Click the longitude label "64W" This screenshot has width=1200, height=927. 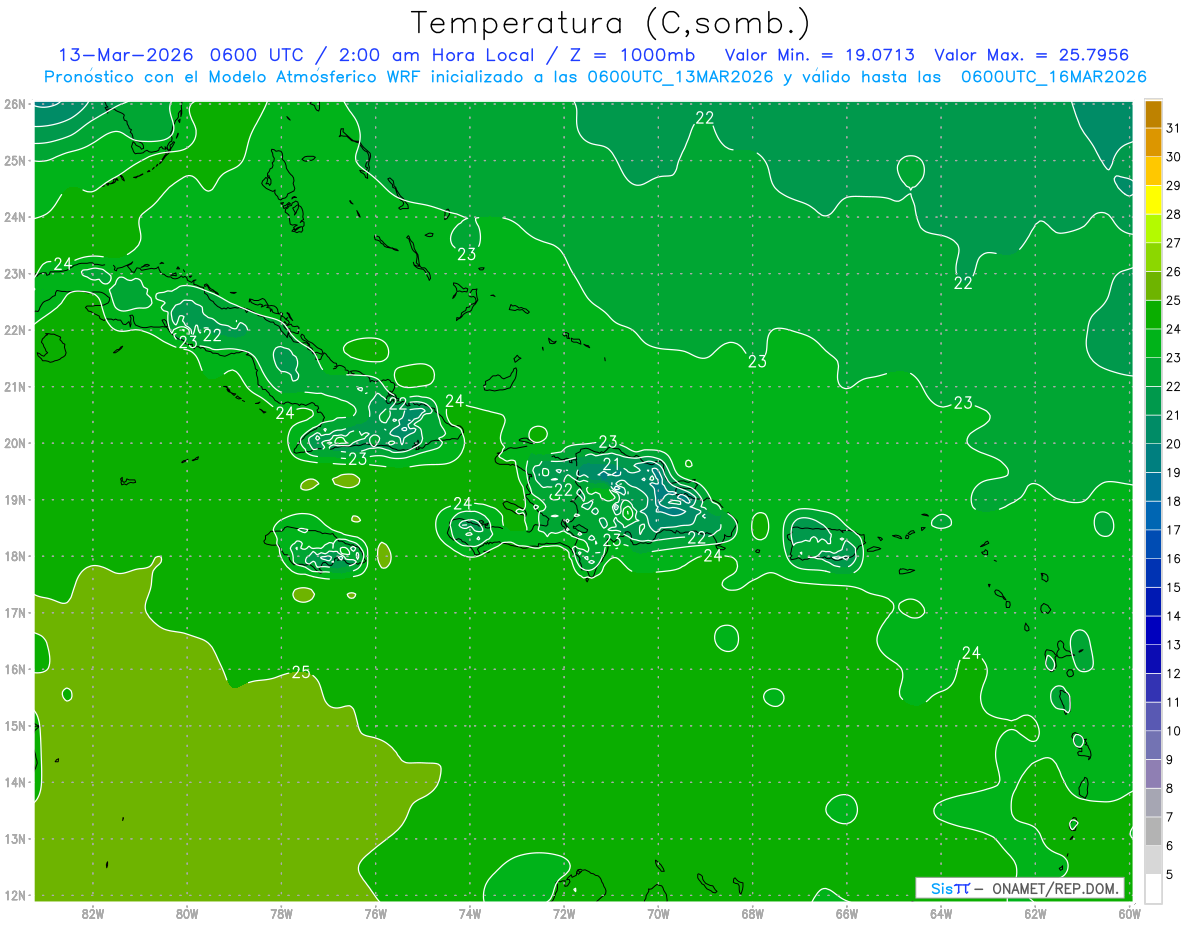coord(941,913)
